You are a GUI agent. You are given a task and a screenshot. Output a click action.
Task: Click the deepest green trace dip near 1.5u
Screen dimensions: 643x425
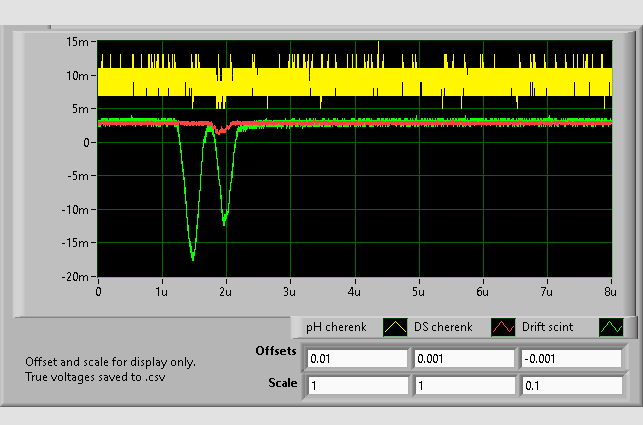(192, 256)
